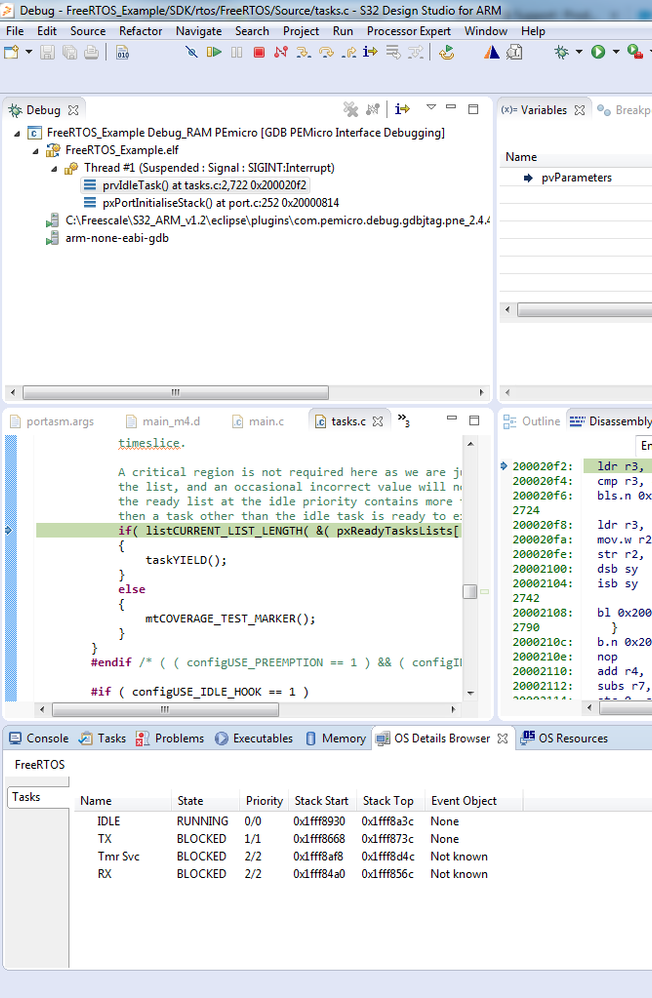Switch to the portasm.args editor tab
The height and width of the screenshot is (998, 652).
coord(53,421)
